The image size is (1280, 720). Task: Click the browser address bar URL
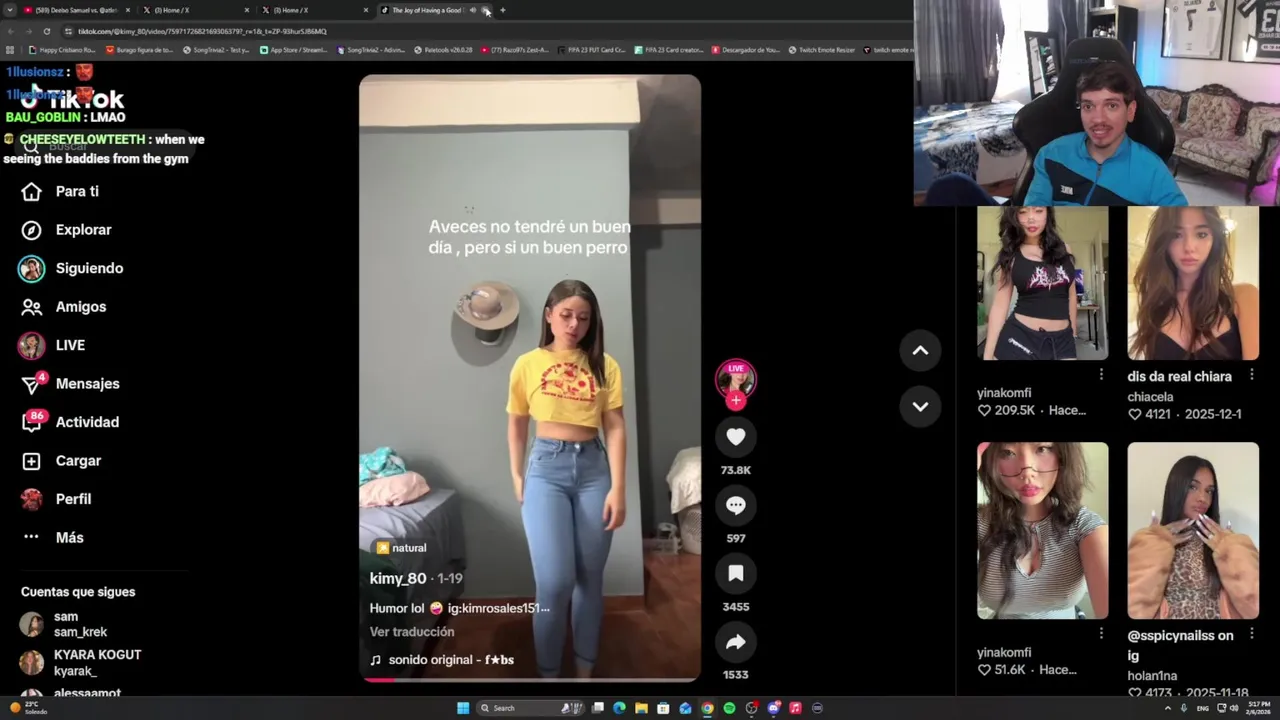pos(202,31)
